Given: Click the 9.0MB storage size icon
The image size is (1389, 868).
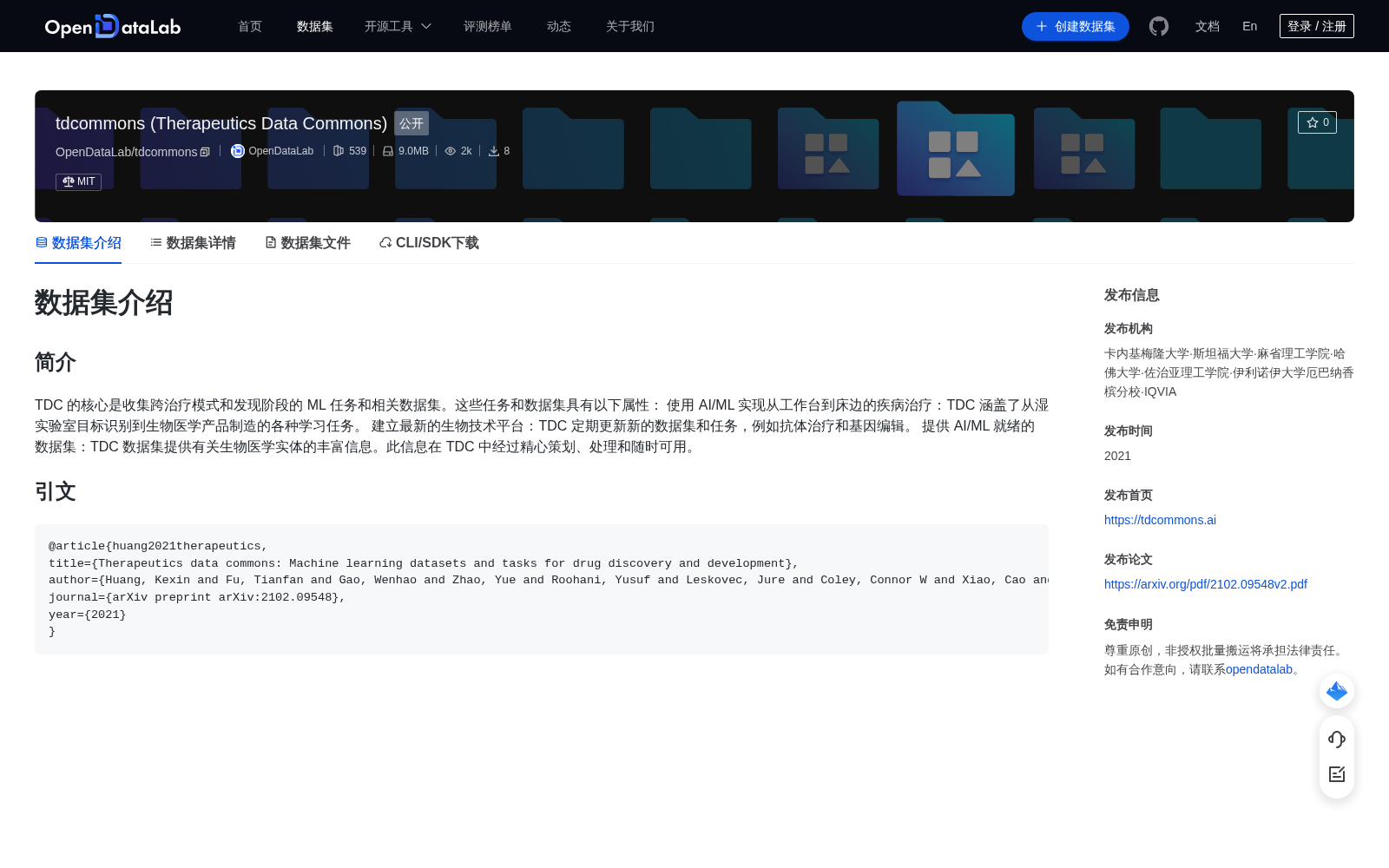Looking at the screenshot, I should click(x=388, y=151).
